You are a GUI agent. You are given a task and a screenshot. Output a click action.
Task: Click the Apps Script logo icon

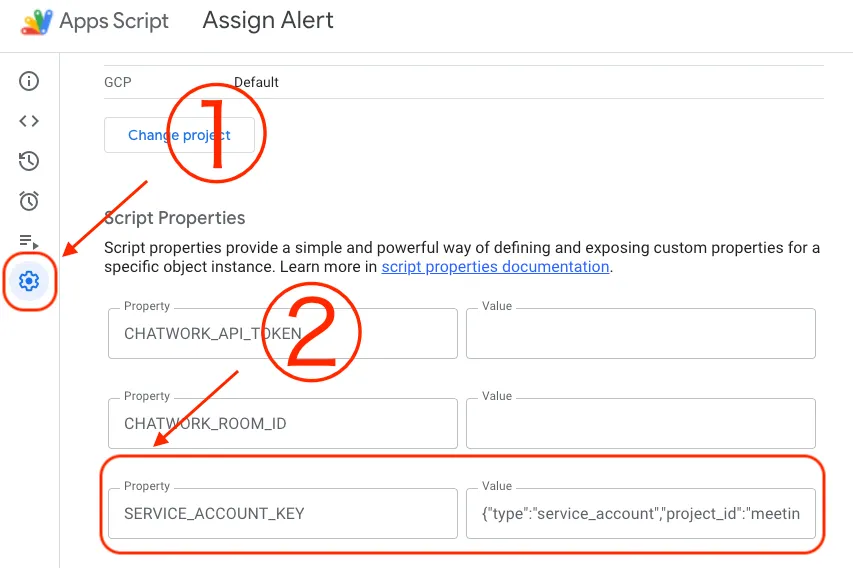click(36, 21)
